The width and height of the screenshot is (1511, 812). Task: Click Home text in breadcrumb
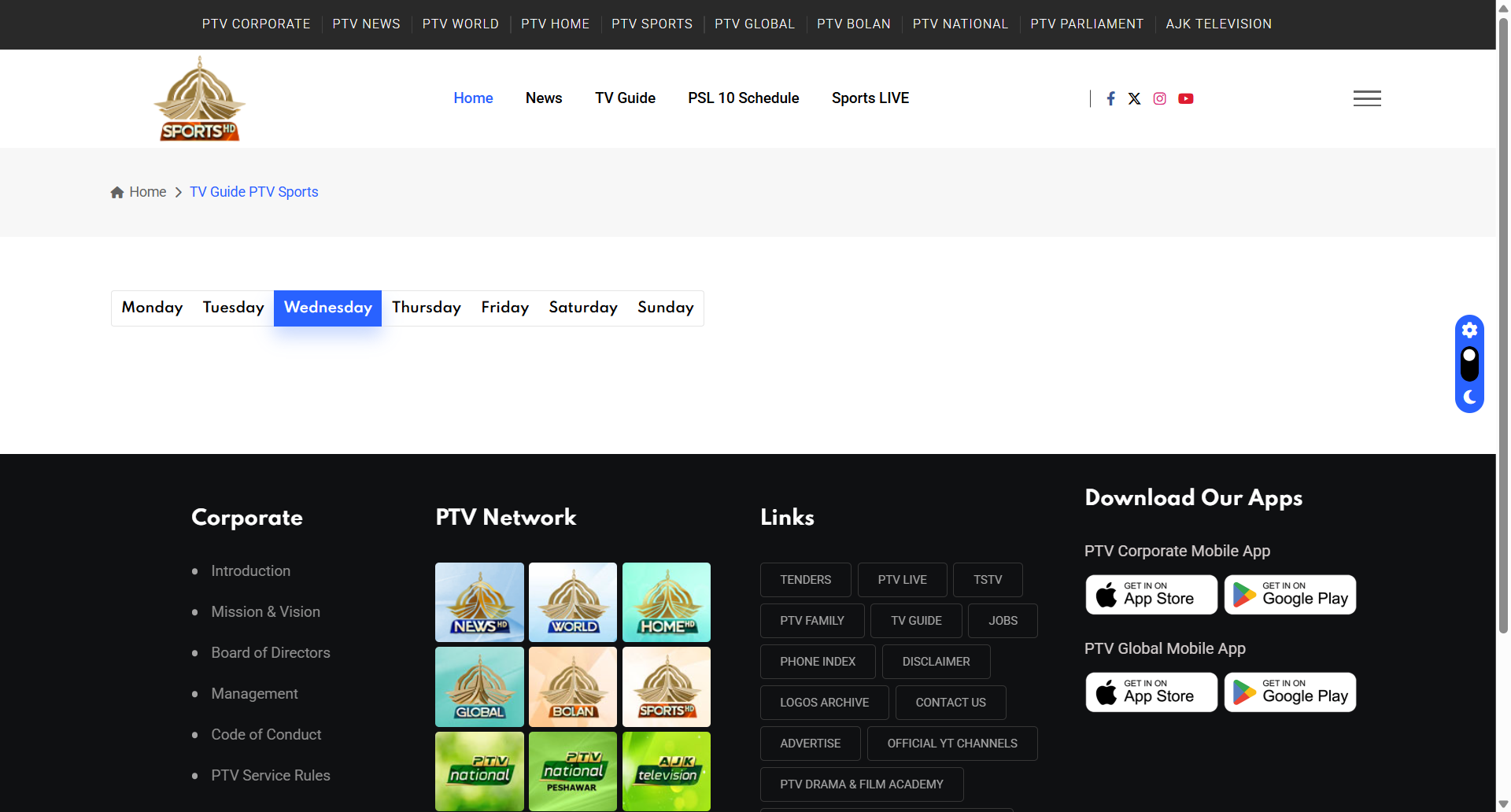tap(147, 192)
